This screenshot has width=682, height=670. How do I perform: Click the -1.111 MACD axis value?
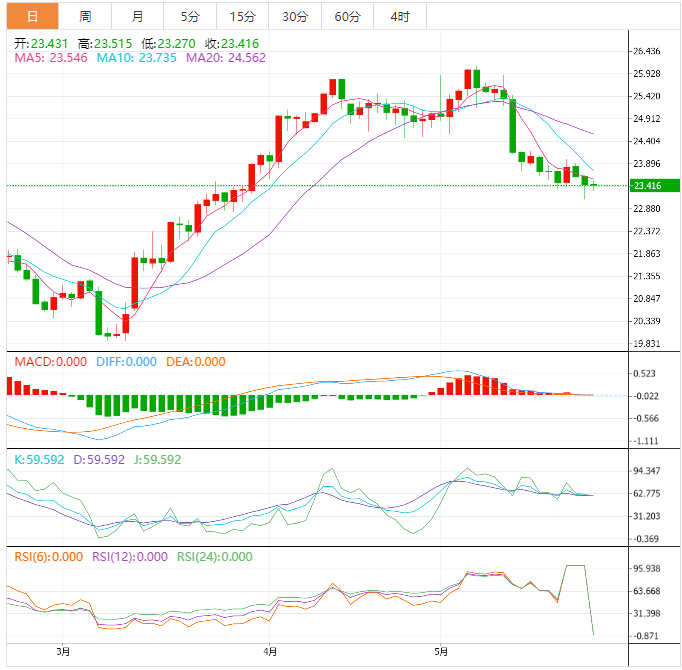pyautogui.click(x=645, y=441)
